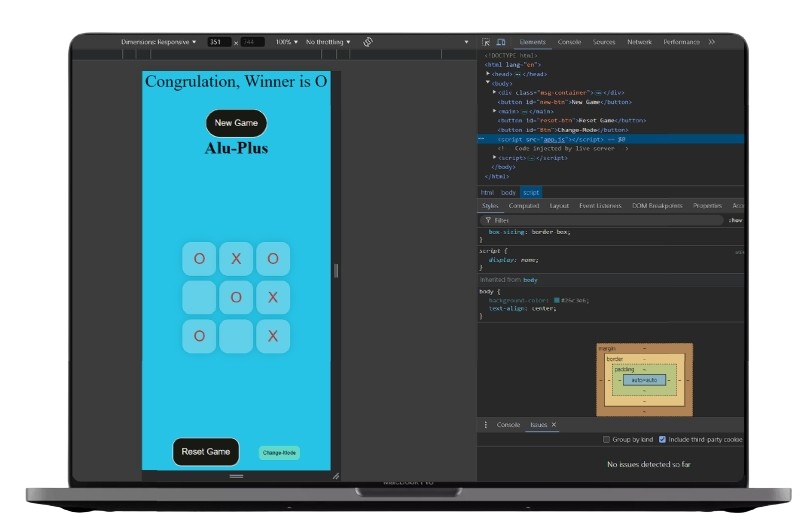Click the body breadcrumb
The image size is (801, 527).
point(508,193)
